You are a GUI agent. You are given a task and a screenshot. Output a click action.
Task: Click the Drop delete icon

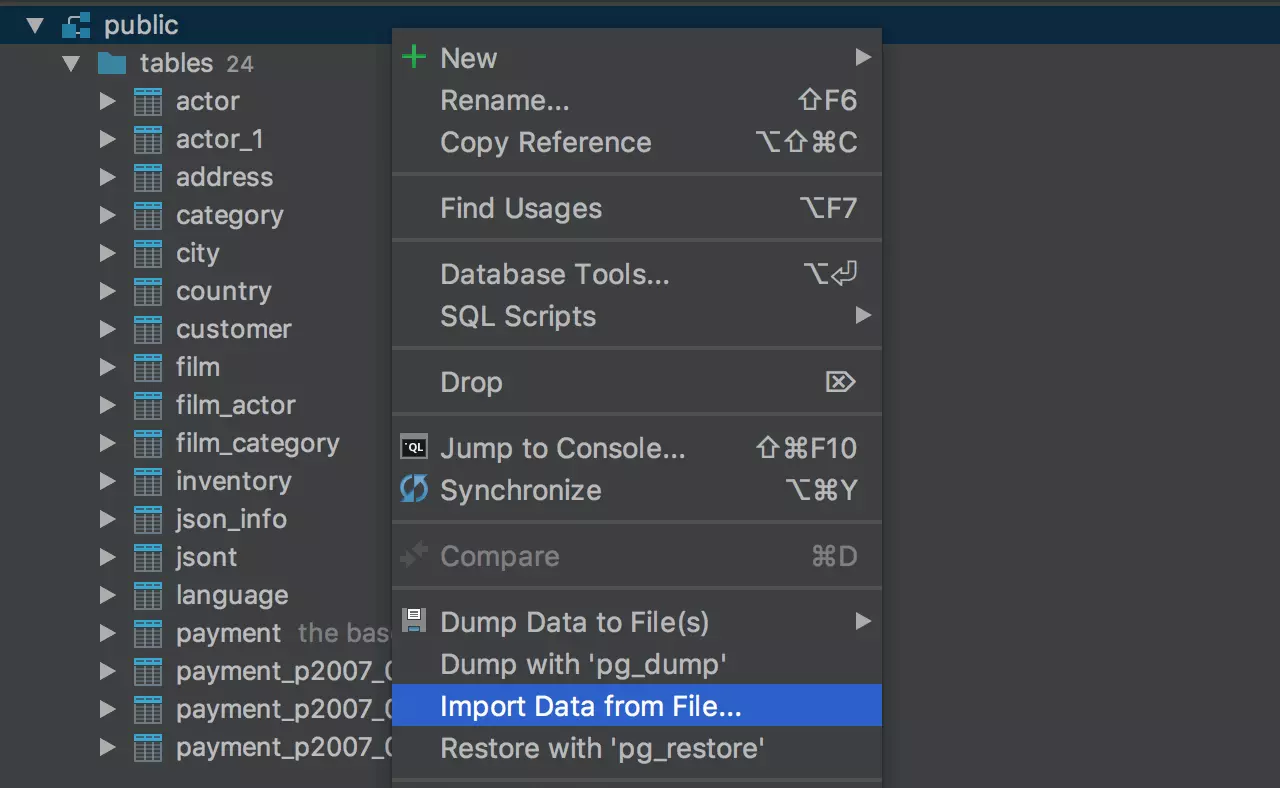click(840, 382)
